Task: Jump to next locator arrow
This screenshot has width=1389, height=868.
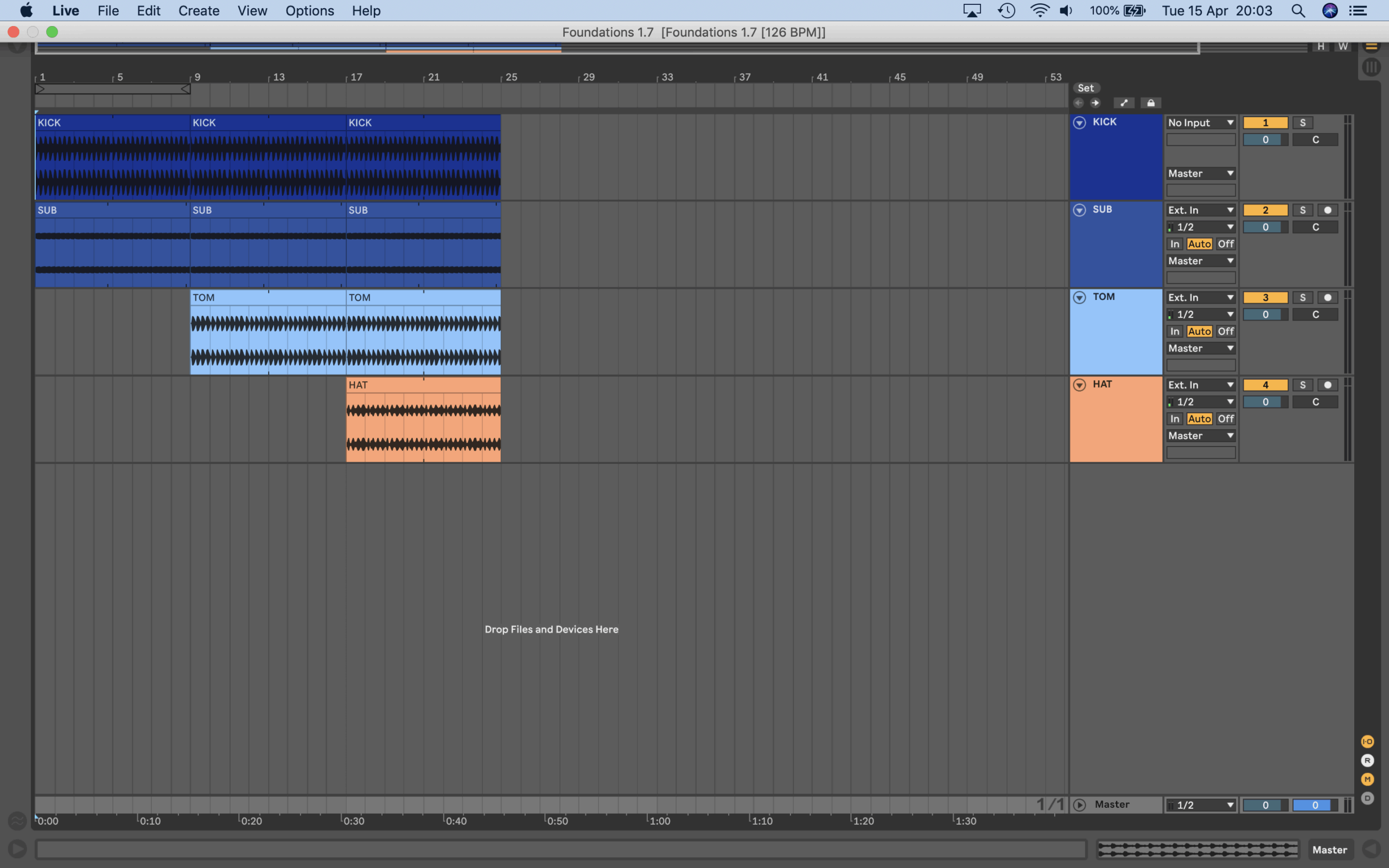Action: [x=1095, y=103]
